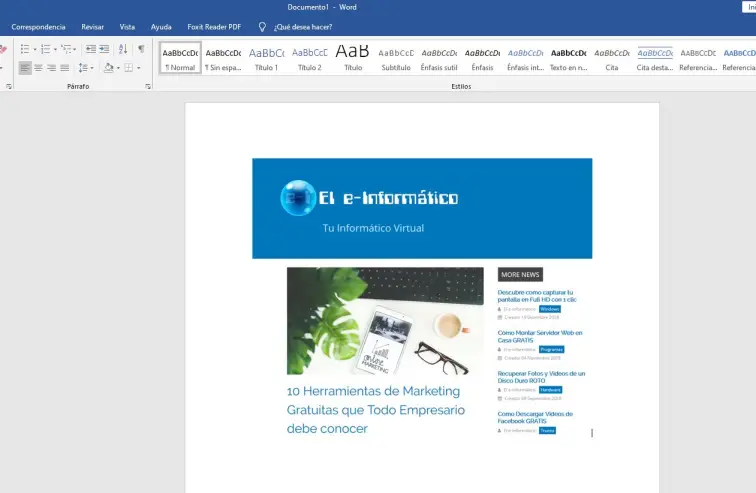Apply the Énfasis sutil style
756x493 pixels.
click(439, 58)
